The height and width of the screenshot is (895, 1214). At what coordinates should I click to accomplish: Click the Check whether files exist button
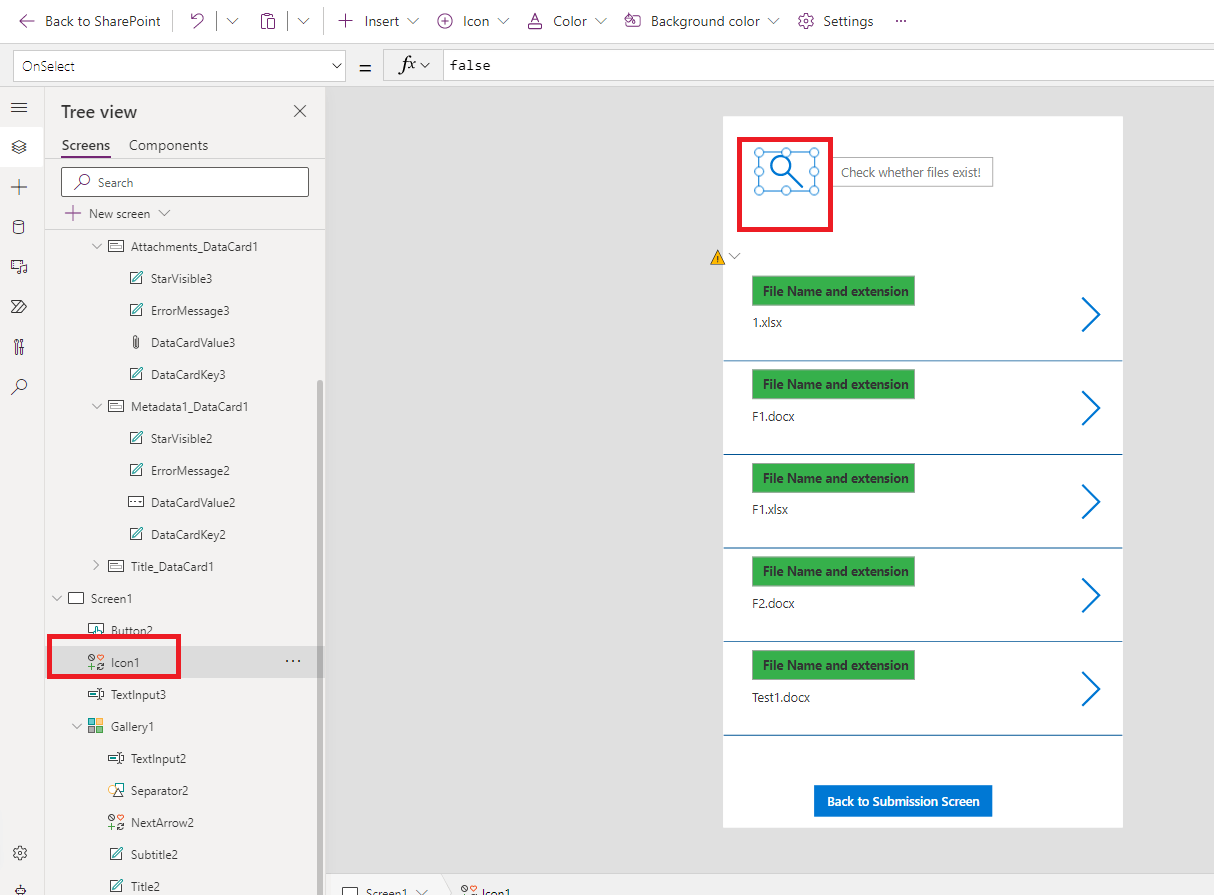911,172
